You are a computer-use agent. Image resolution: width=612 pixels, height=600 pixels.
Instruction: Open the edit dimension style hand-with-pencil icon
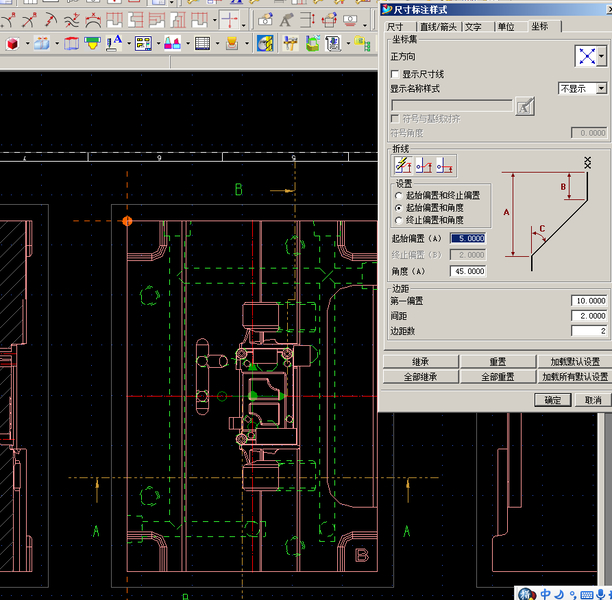click(265, 20)
